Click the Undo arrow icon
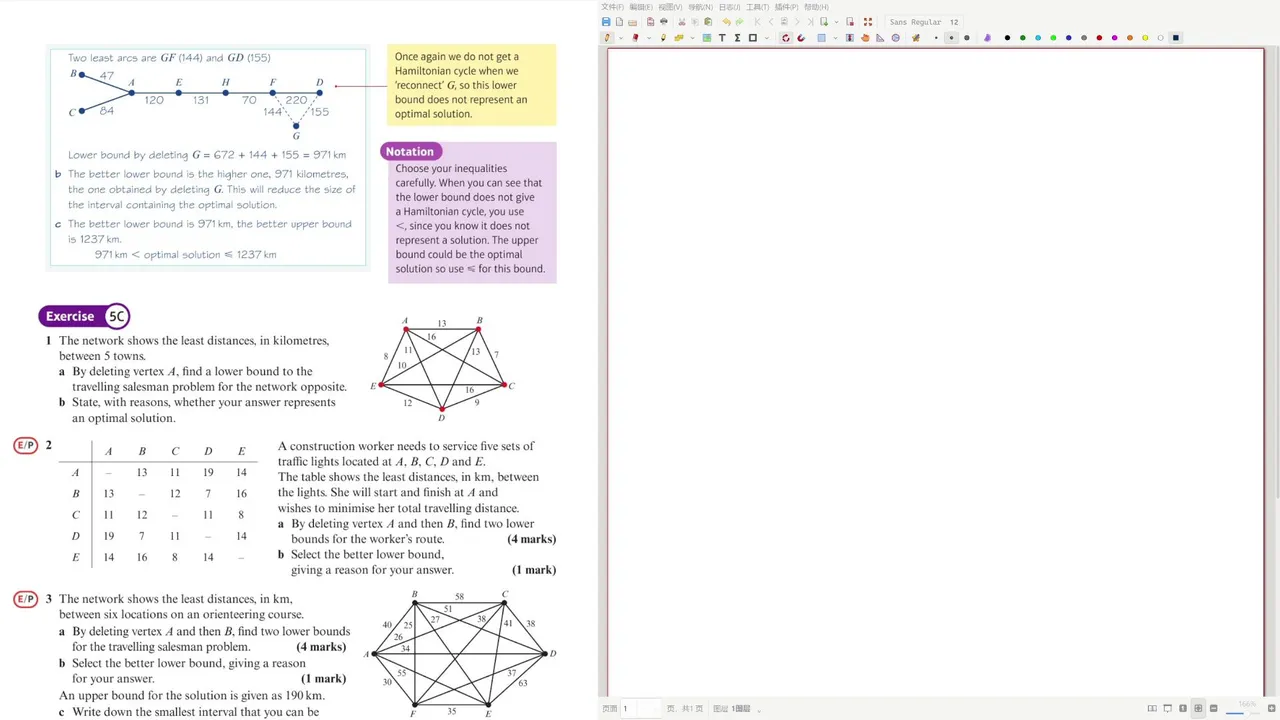 pyautogui.click(x=726, y=21)
